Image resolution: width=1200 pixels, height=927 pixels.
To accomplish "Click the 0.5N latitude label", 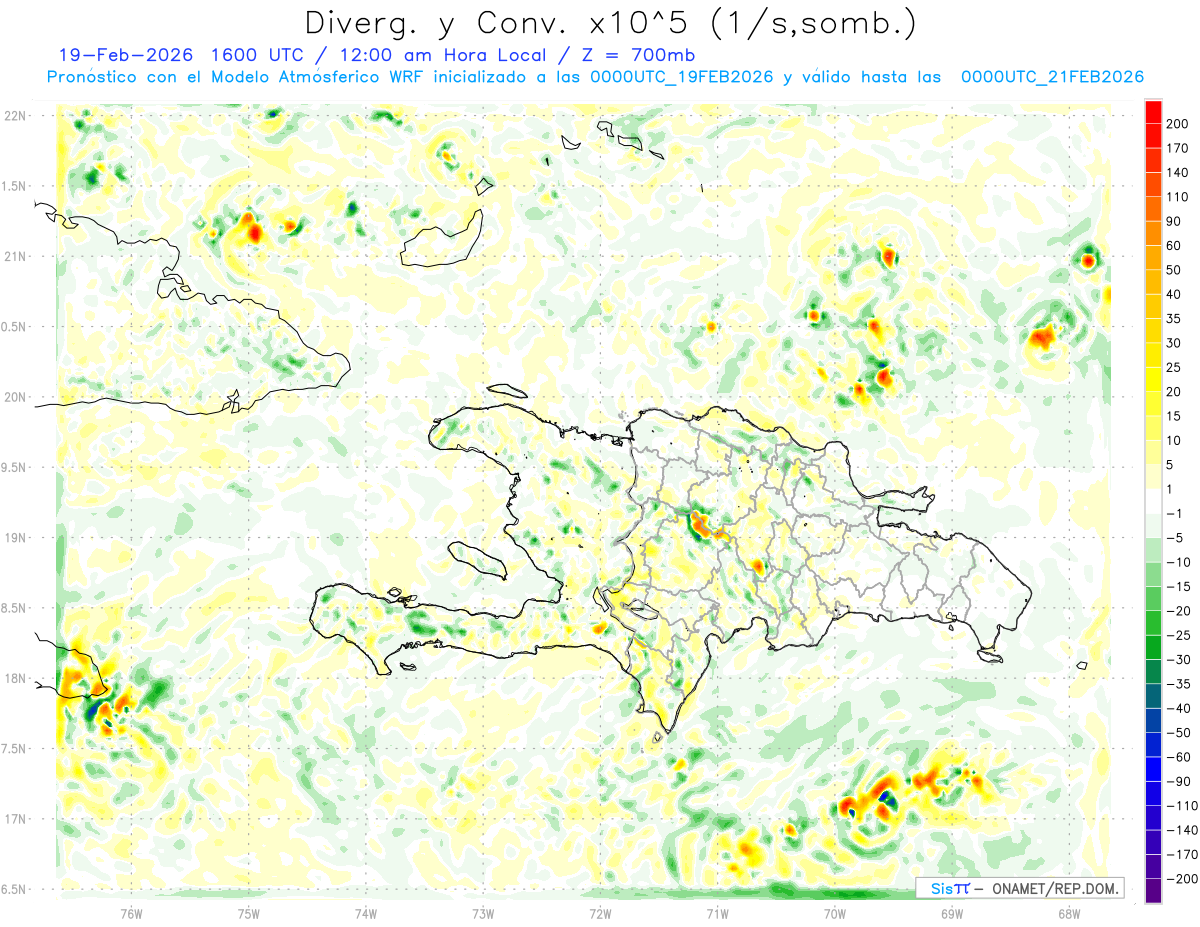I will [x=14, y=327].
